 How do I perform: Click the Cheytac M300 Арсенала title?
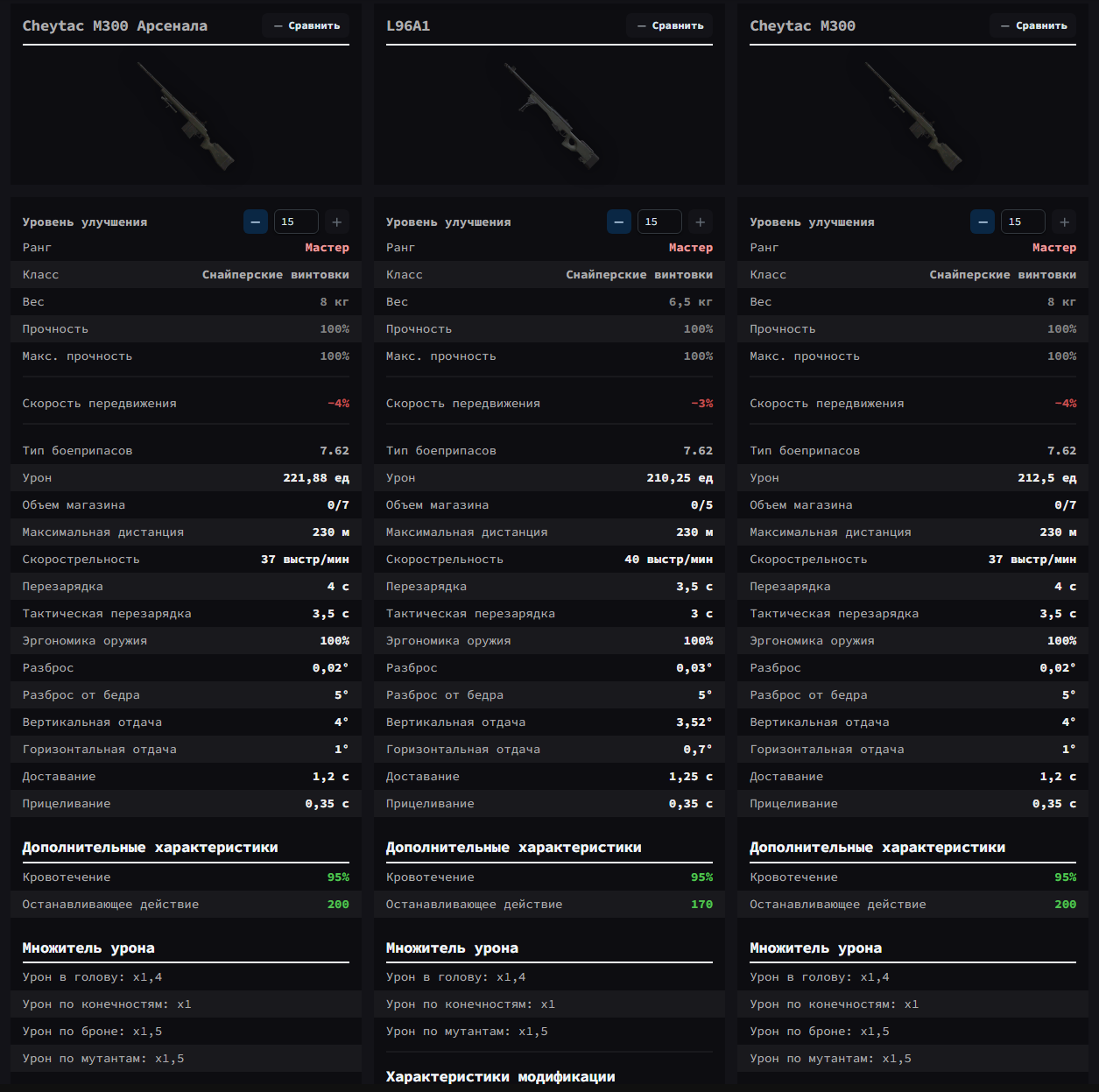coord(115,26)
